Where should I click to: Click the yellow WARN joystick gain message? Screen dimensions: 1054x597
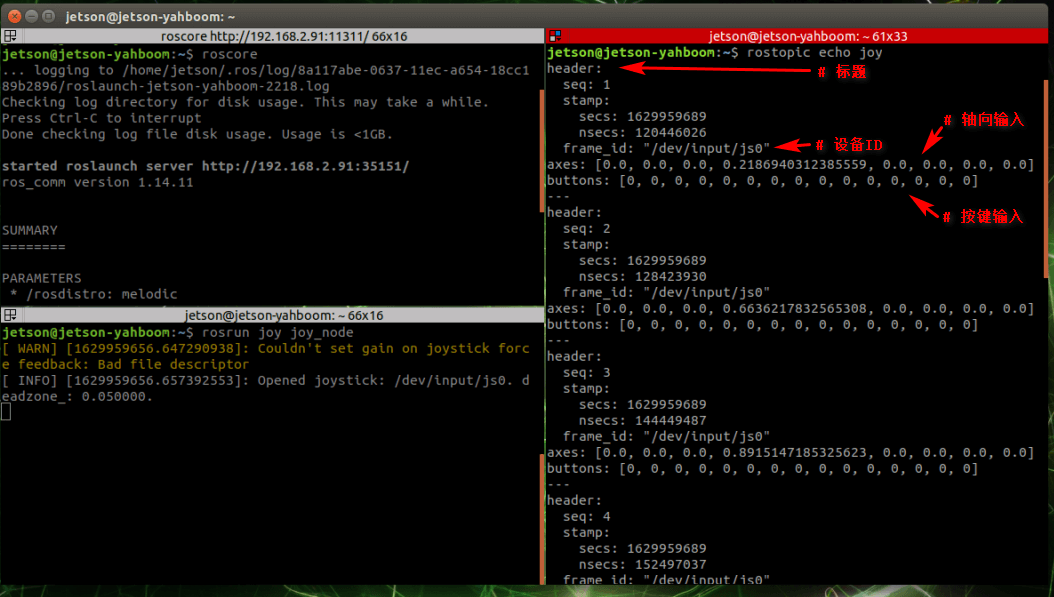coord(266,356)
